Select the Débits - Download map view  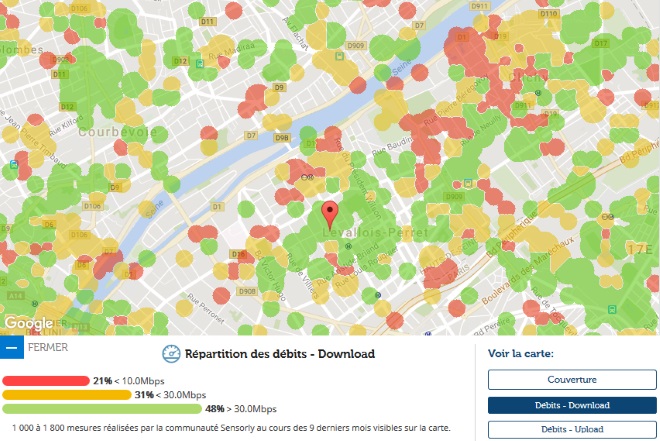point(571,405)
